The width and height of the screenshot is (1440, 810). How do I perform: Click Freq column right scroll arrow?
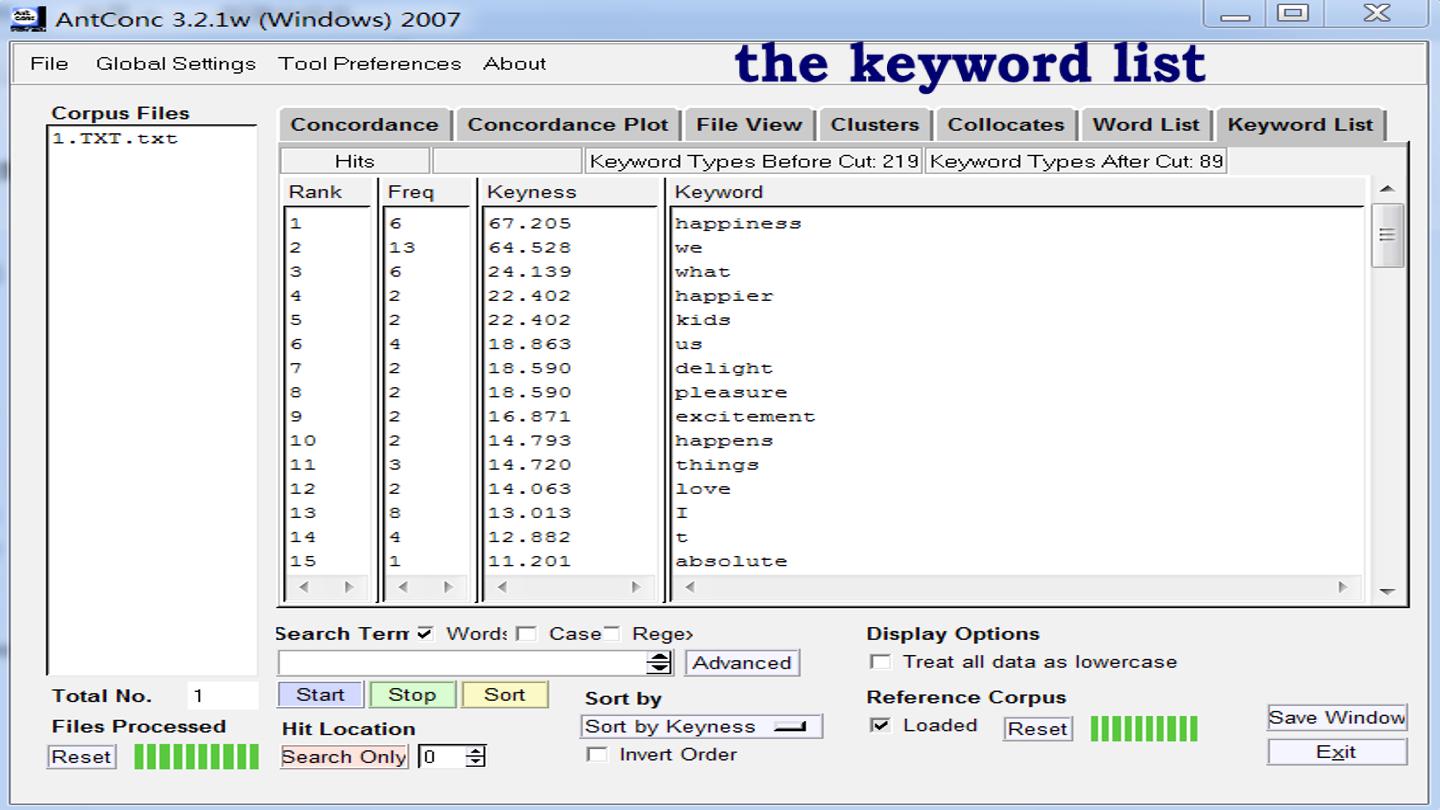tap(448, 588)
